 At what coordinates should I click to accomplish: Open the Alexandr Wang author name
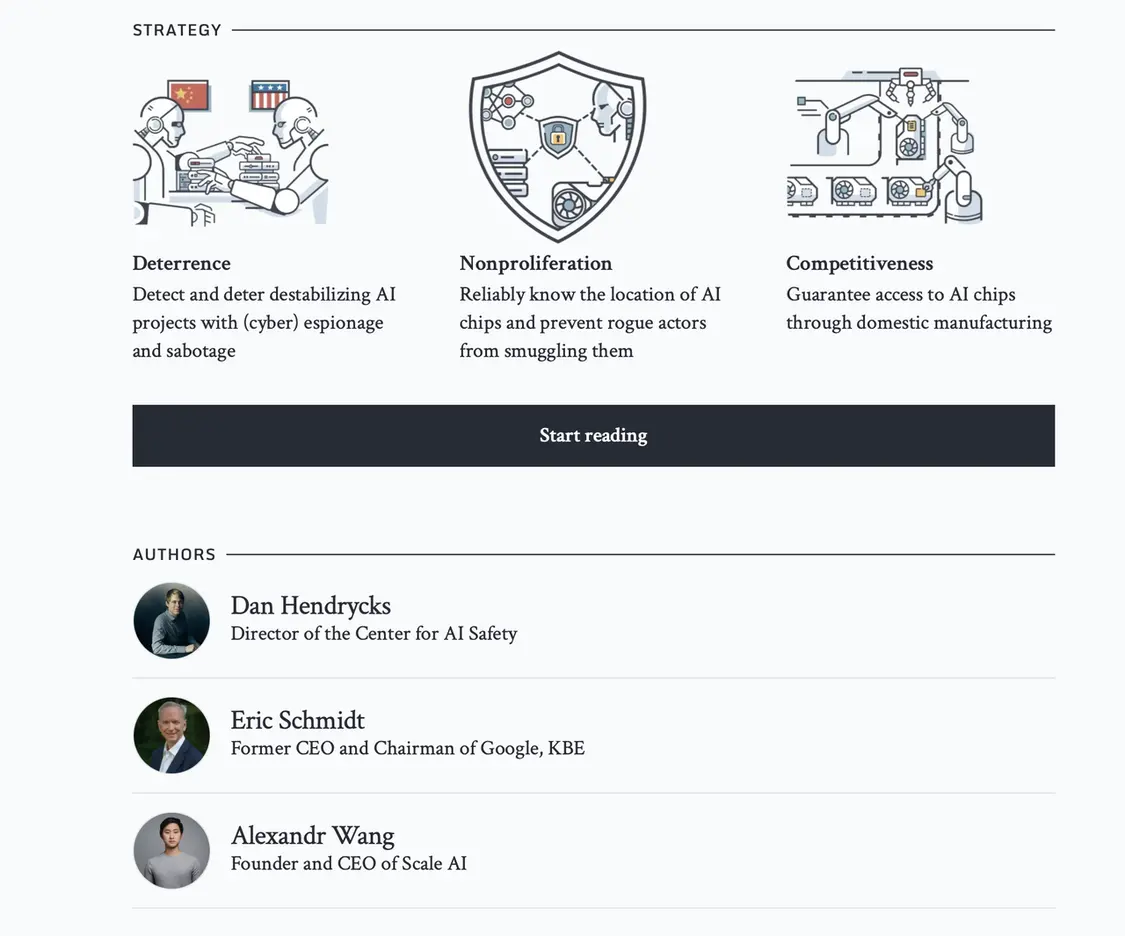313,836
